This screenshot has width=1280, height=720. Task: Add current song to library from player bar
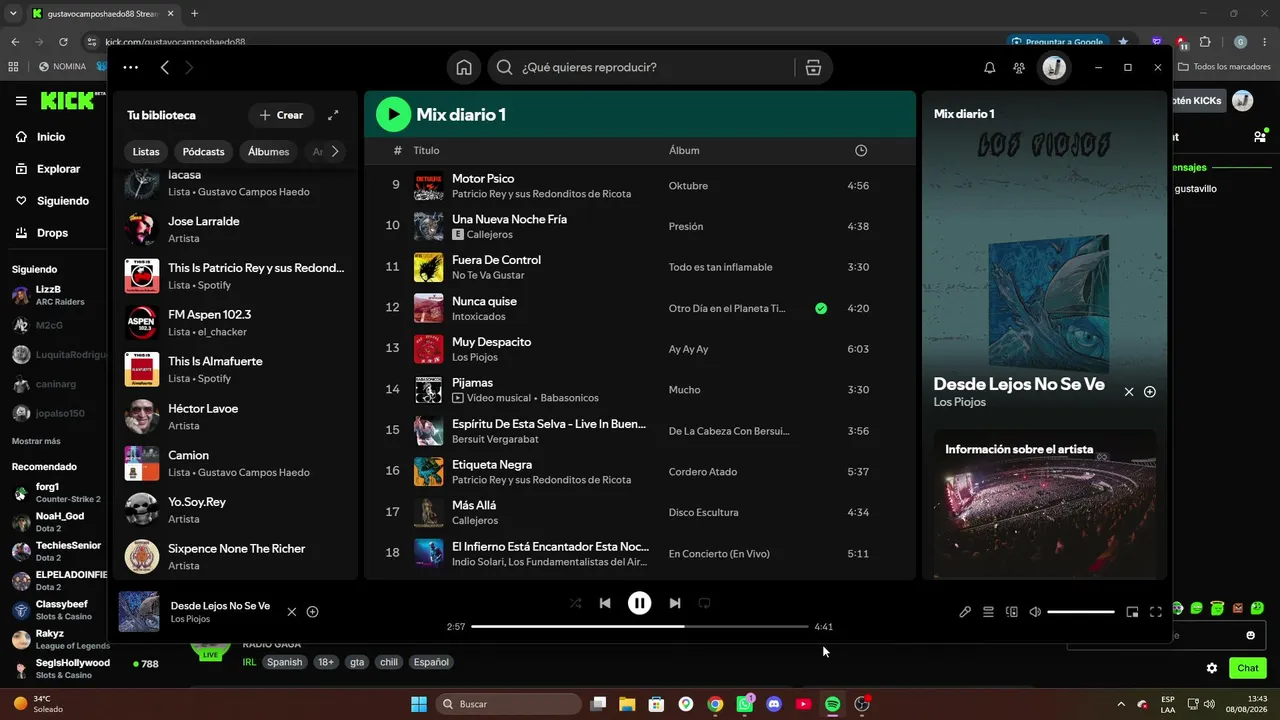click(x=313, y=612)
